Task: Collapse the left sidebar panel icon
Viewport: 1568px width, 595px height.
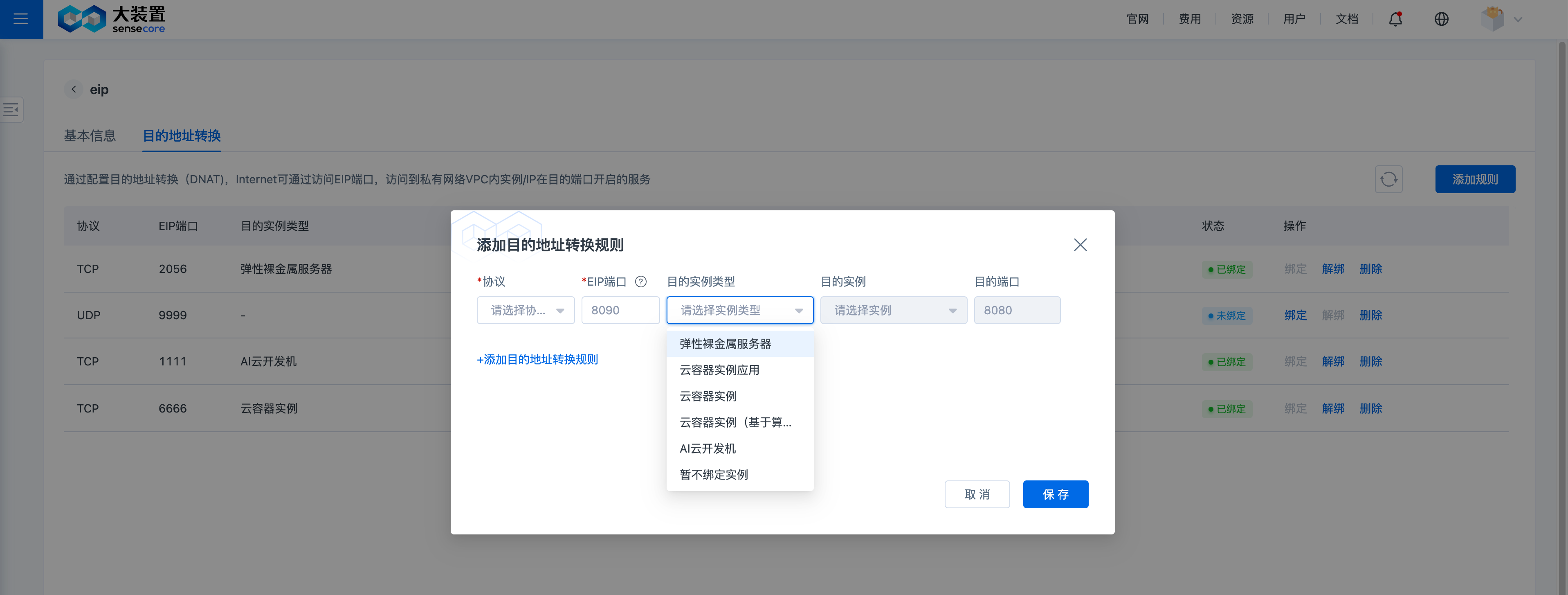Action: coord(11,110)
